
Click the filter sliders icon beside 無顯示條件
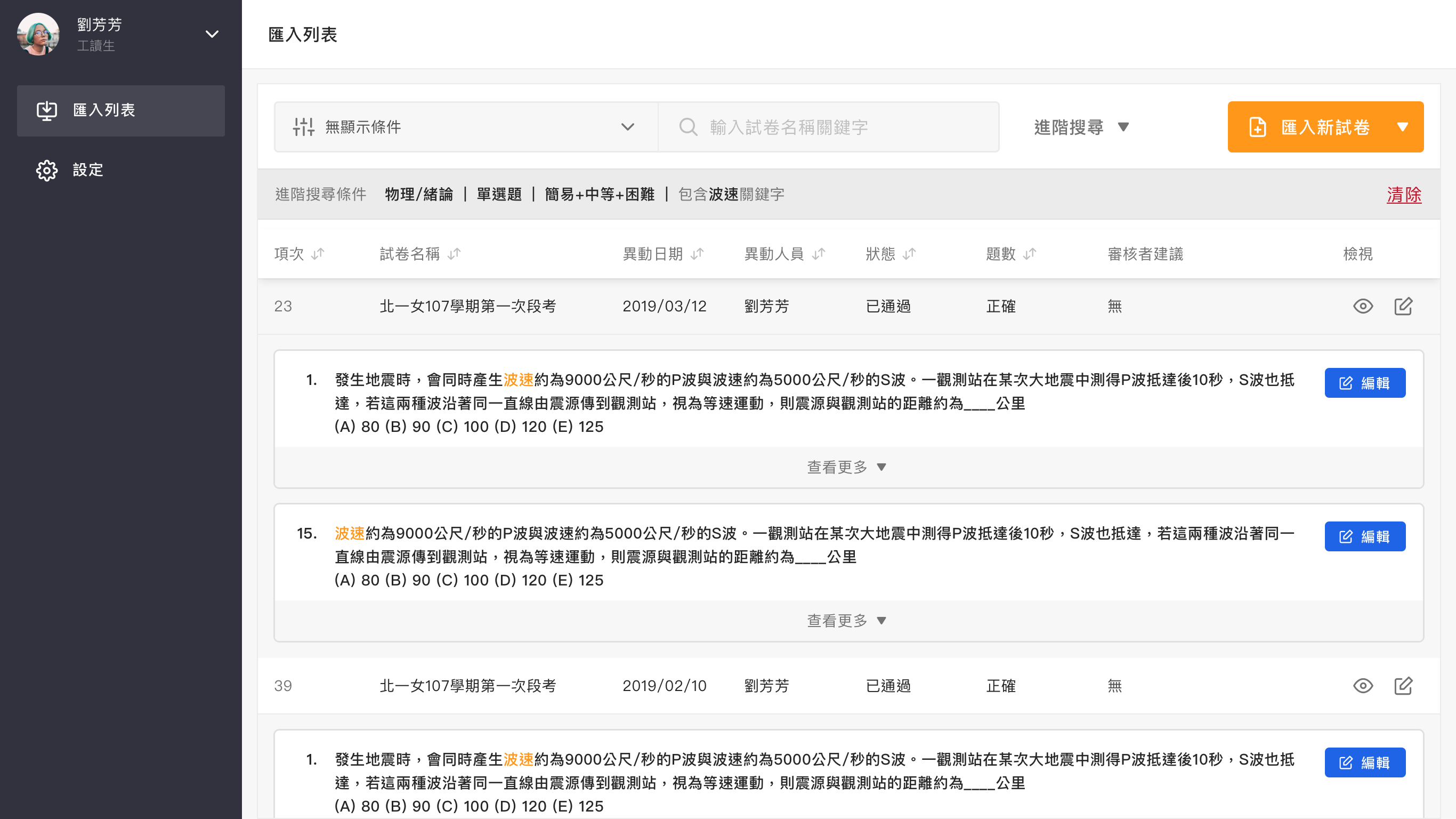(x=304, y=127)
